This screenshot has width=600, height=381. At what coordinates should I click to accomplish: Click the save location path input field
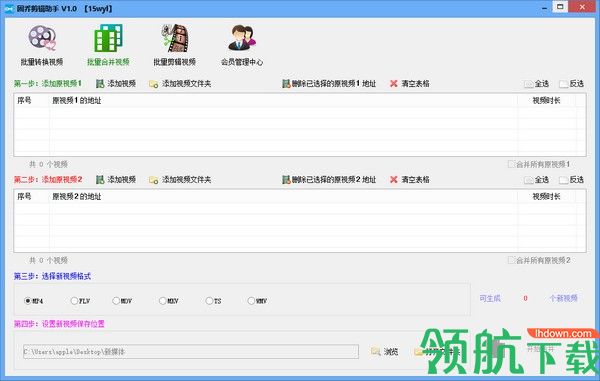(191, 352)
